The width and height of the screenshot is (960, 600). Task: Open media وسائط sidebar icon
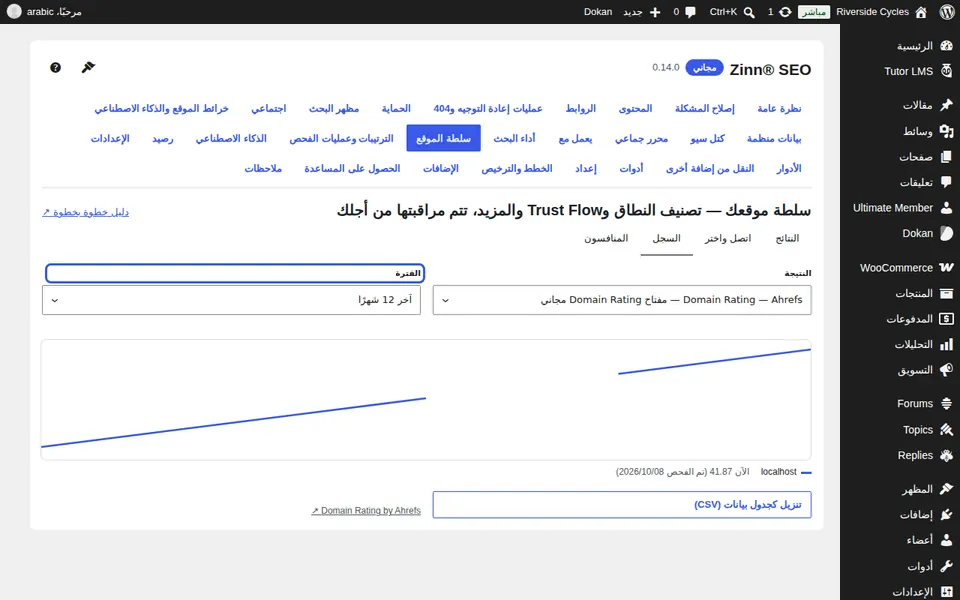pos(947,131)
